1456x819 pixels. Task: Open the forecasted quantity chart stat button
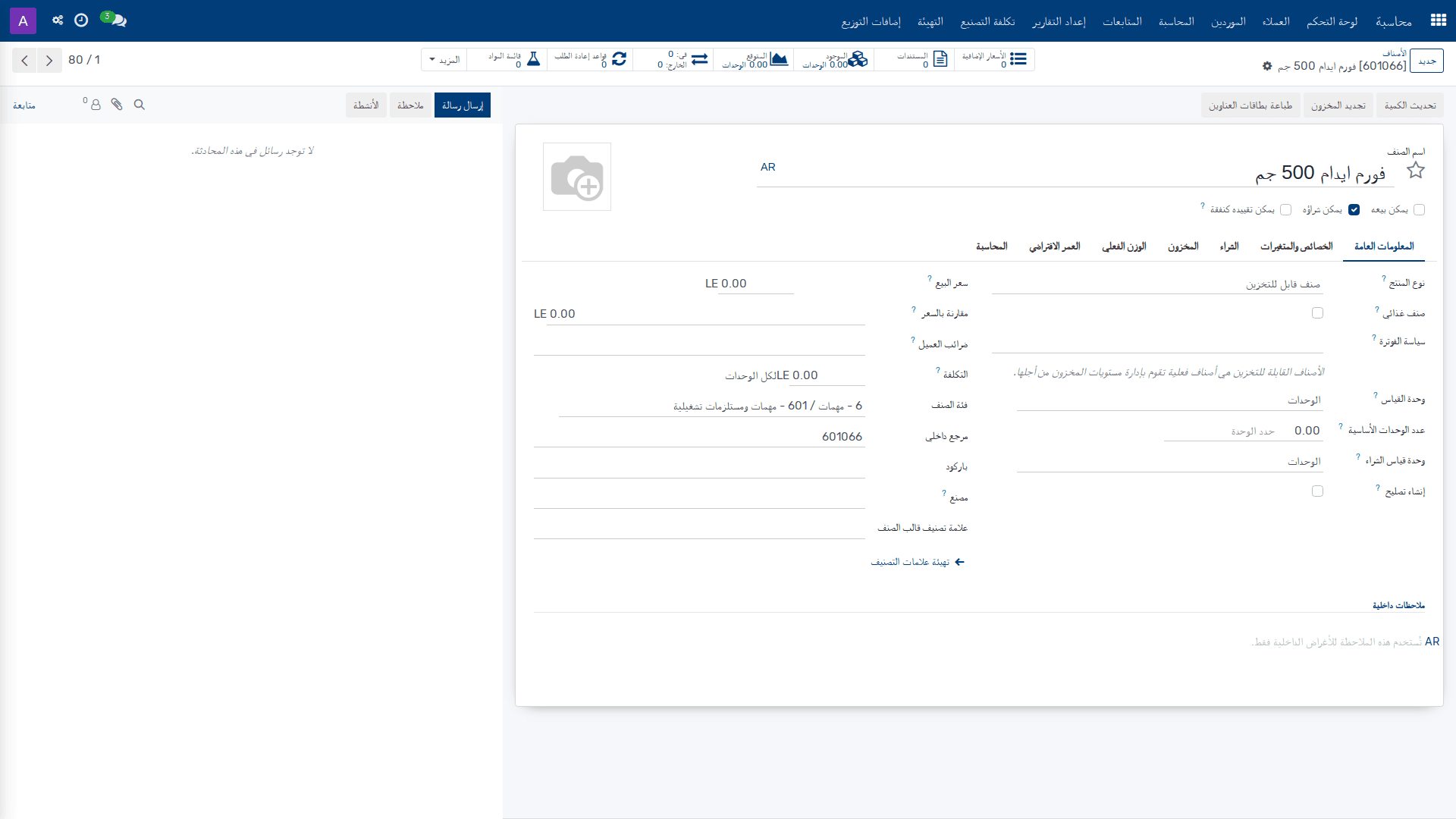[x=753, y=60]
